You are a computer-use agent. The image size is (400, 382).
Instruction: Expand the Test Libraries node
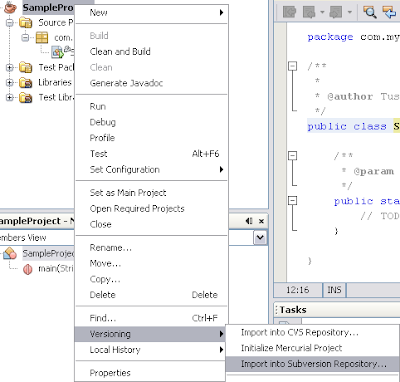(10, 97)
